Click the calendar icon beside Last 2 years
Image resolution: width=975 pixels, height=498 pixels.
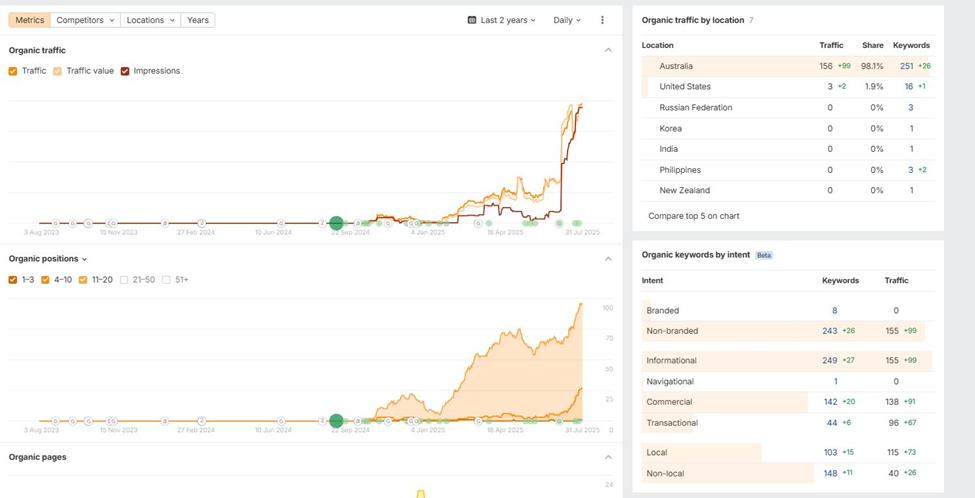pos(472,20)
